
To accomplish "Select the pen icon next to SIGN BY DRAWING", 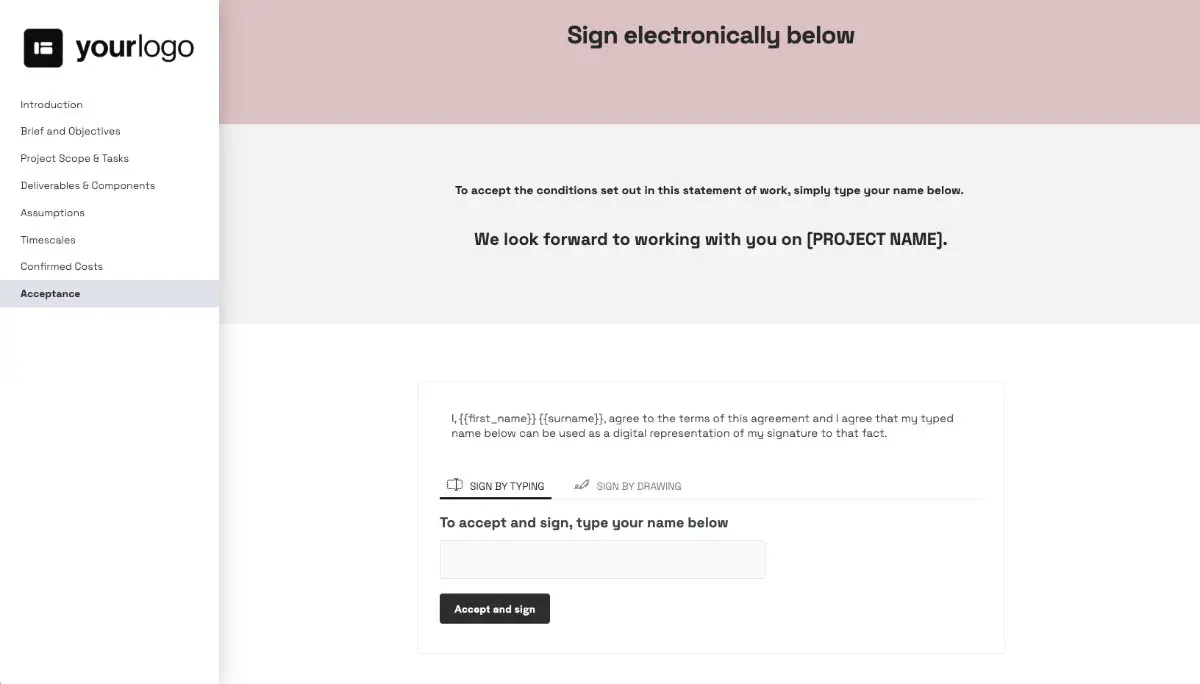I will 581,484.
